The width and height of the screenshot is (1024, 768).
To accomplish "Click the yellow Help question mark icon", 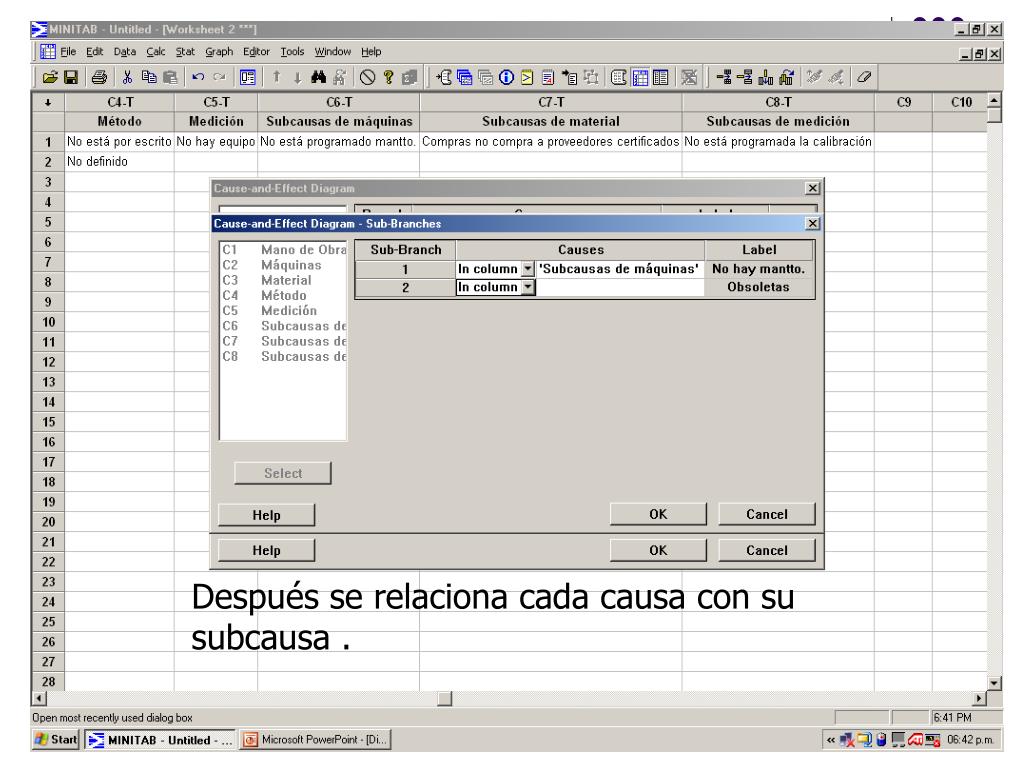I will 389,78.
